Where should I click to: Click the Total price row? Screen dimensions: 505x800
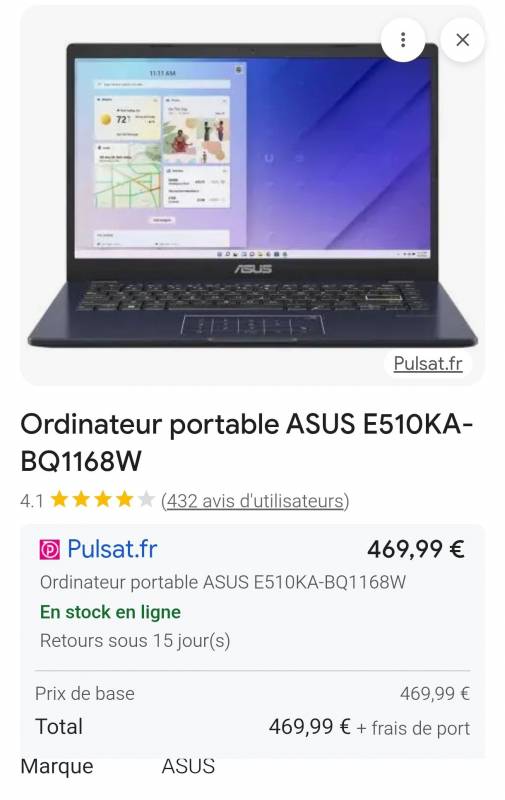click(x=252, y=727)
